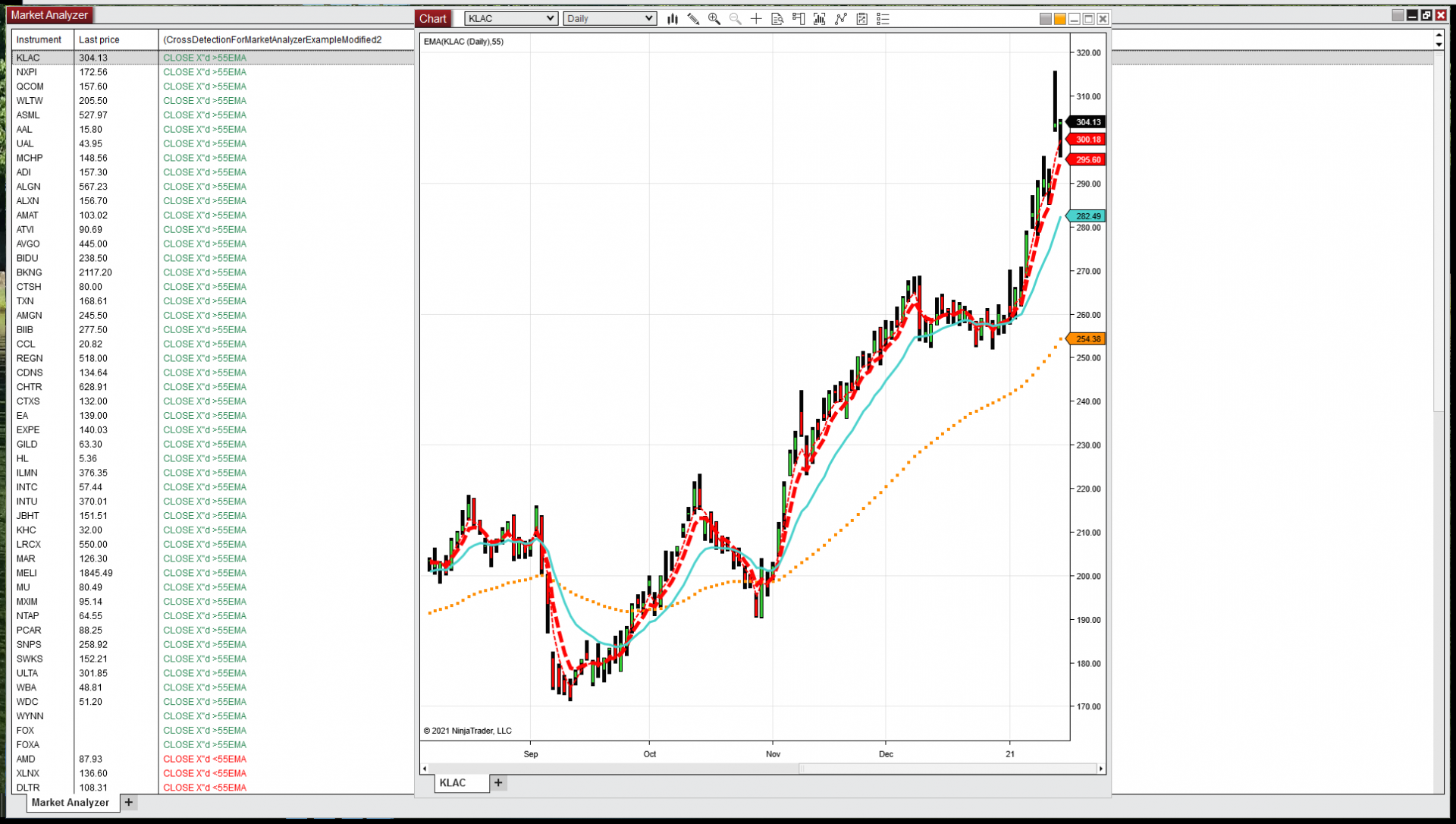This screenshot has height=824, width=1456.
Task: Enable the crosshair cursor tool
Action: [756, 19]
